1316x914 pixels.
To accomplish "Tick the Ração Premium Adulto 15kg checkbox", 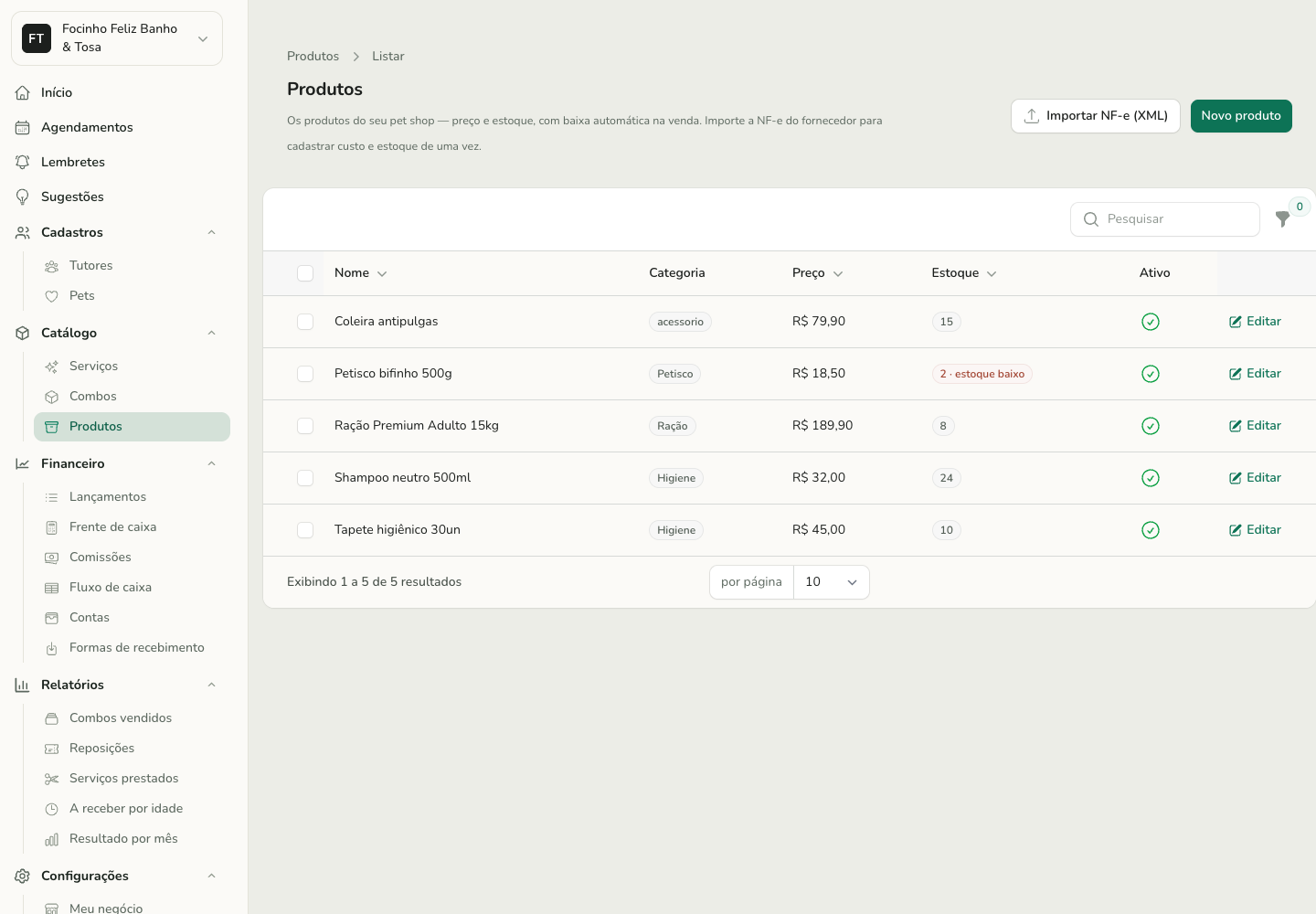I will click(x=305, y=426).
